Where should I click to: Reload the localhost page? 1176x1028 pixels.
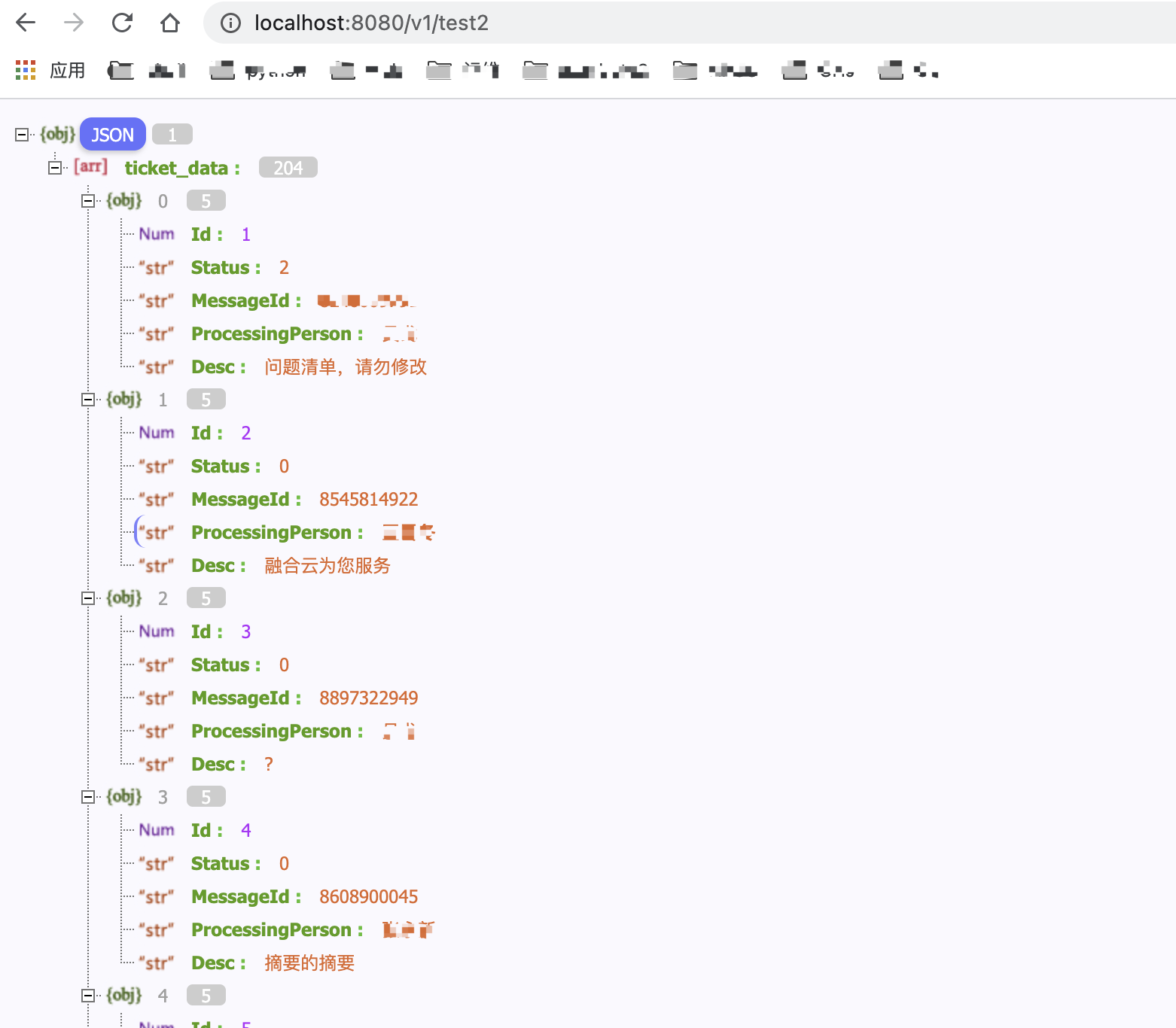pos(122,23)
